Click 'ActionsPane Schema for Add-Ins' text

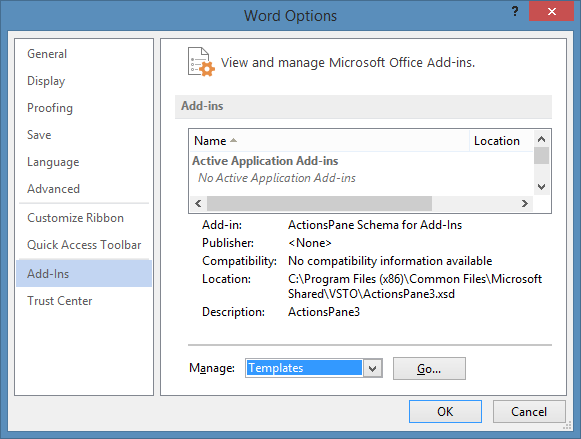coord(375,225)
